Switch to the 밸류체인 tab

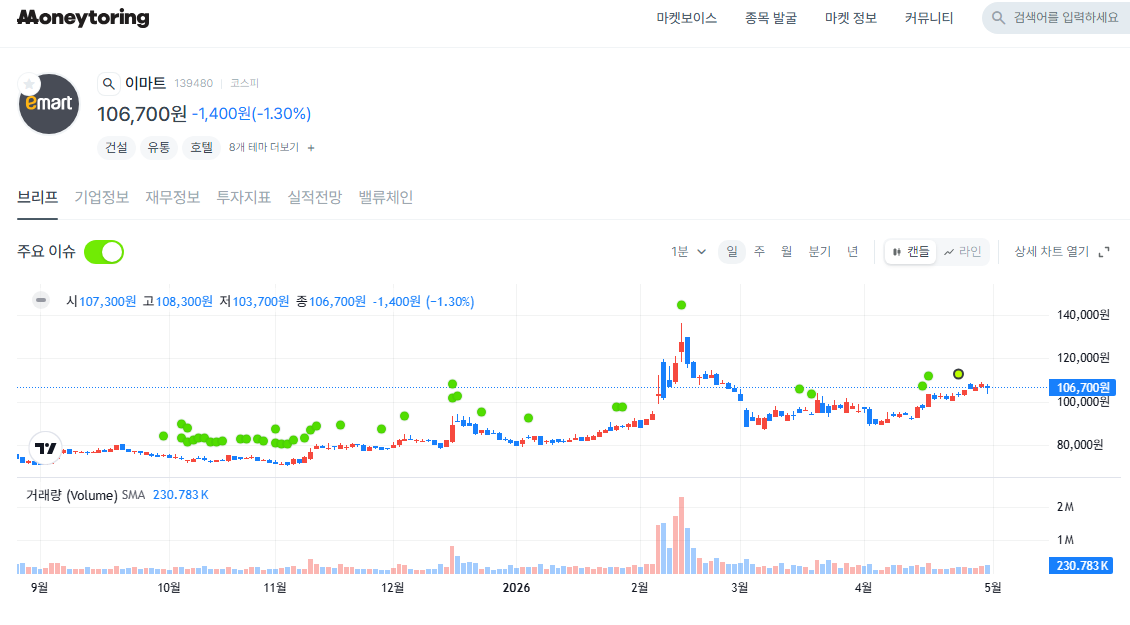pos(386,198)
